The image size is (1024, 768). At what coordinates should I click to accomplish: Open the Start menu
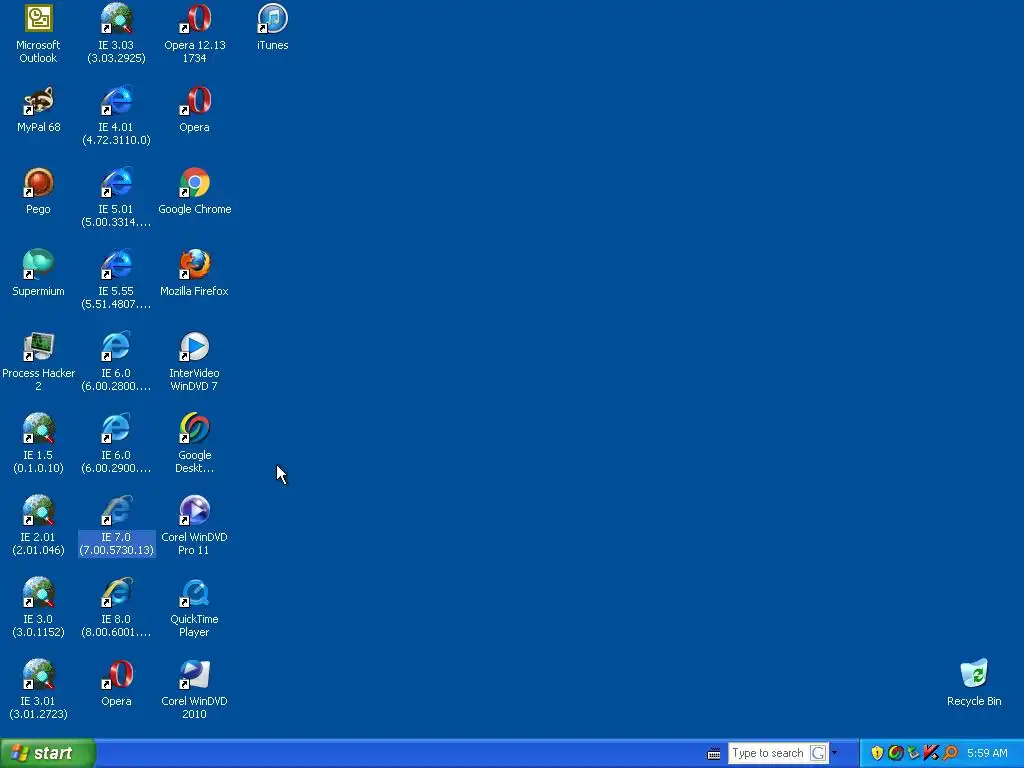(48, 753)
